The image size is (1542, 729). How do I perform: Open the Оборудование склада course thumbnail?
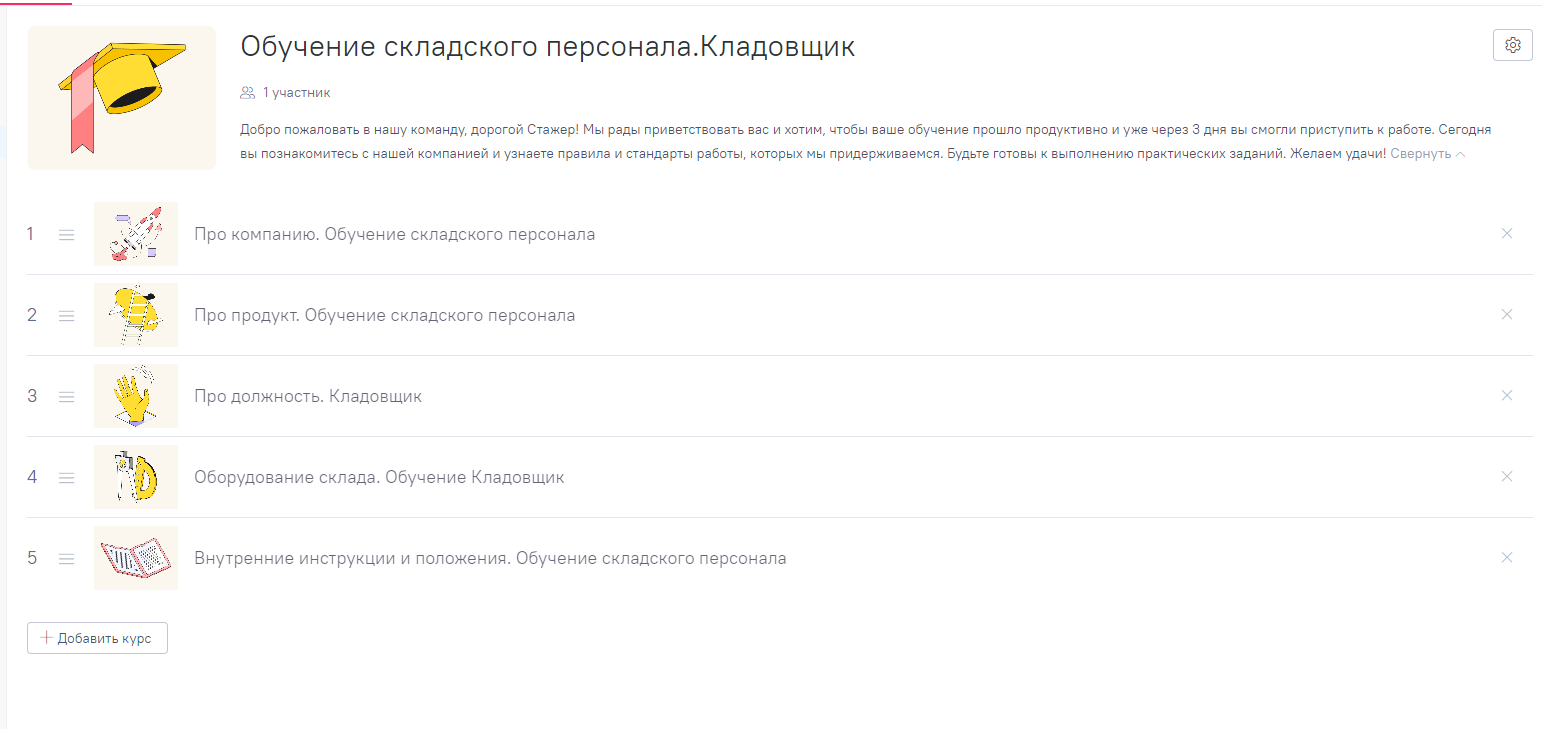(136, 477)
